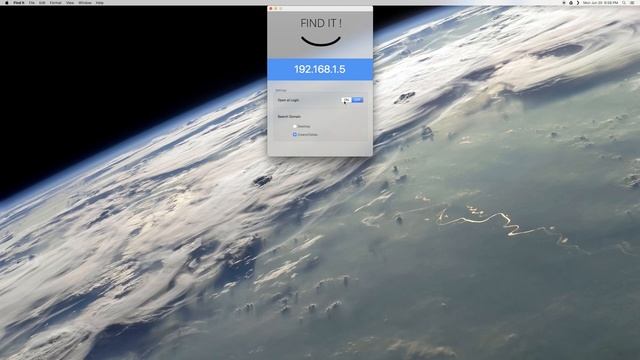Click the Bluetooth-like chevron status icon

(578, 2)
